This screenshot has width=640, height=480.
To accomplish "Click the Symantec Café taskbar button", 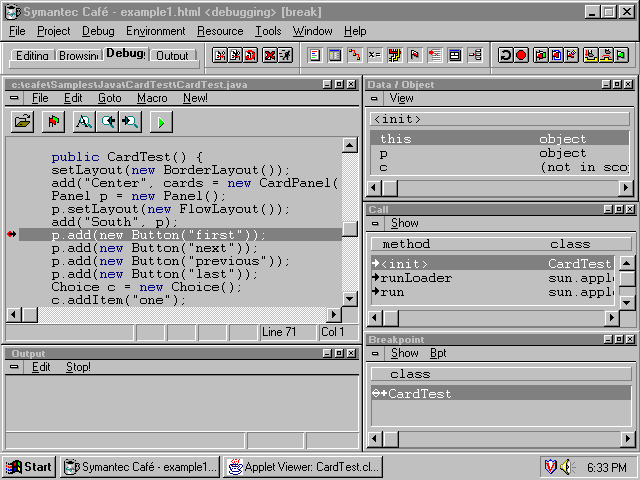I will pos(140,467).
